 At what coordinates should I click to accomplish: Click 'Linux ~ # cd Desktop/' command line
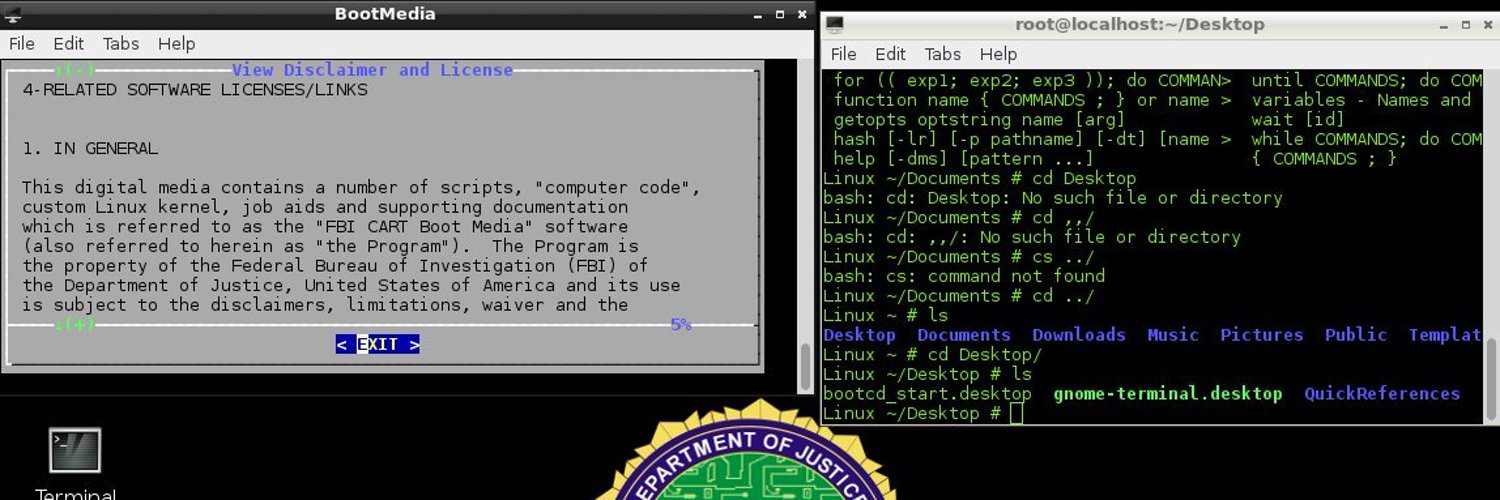(932, 354)
